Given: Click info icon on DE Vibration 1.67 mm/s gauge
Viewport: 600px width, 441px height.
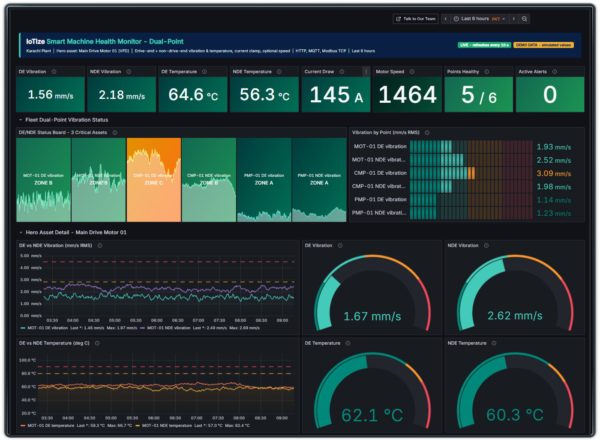Looking at the screenshot, I should click(340, 245).
